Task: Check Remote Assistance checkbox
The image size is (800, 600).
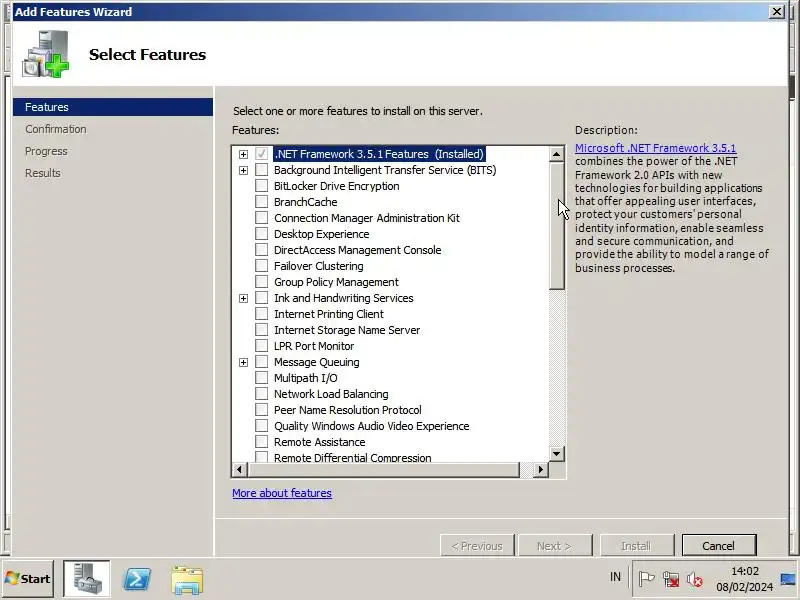Action: [x=261, y=441]
